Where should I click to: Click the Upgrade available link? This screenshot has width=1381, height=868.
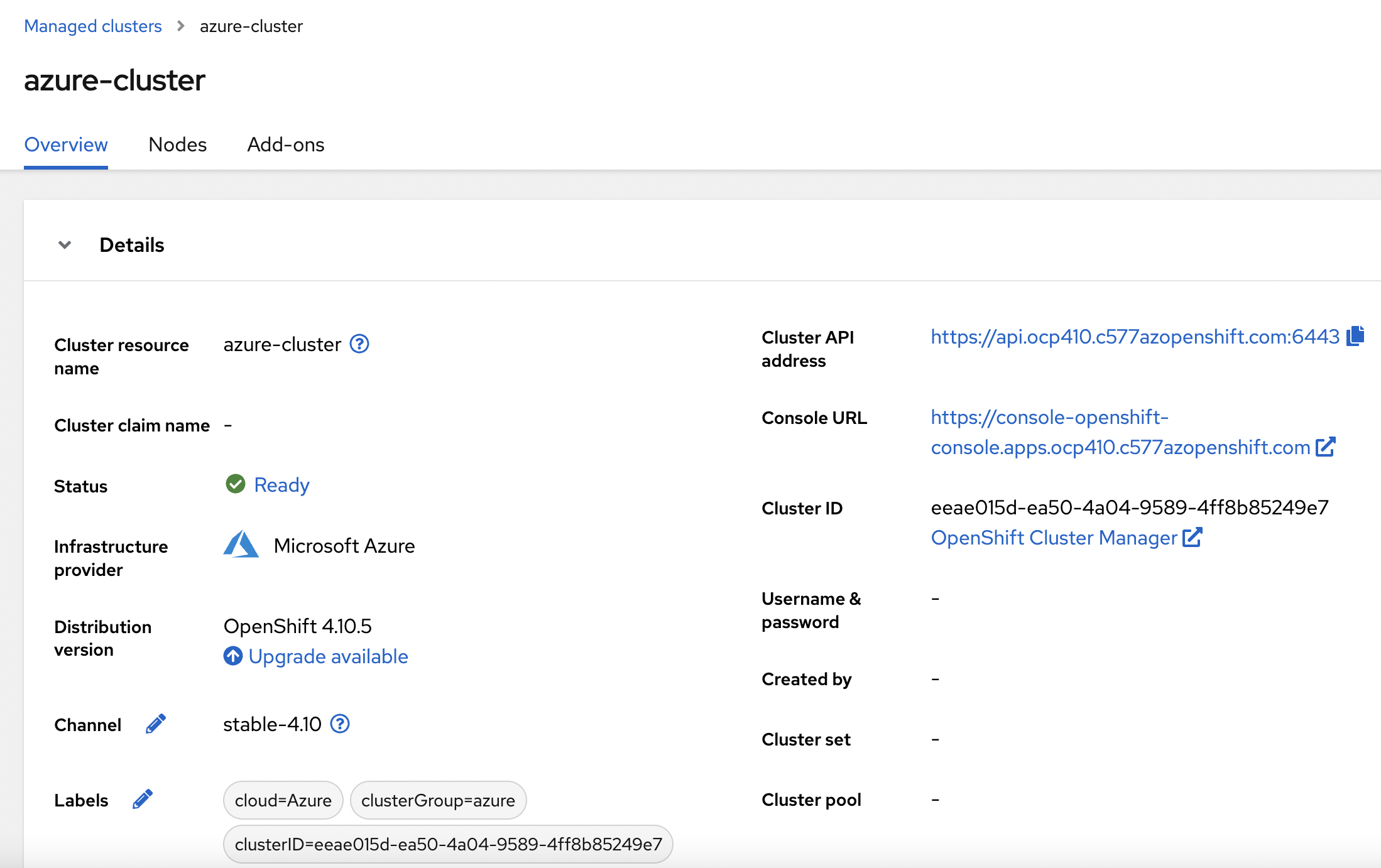(x=329, y=656)
